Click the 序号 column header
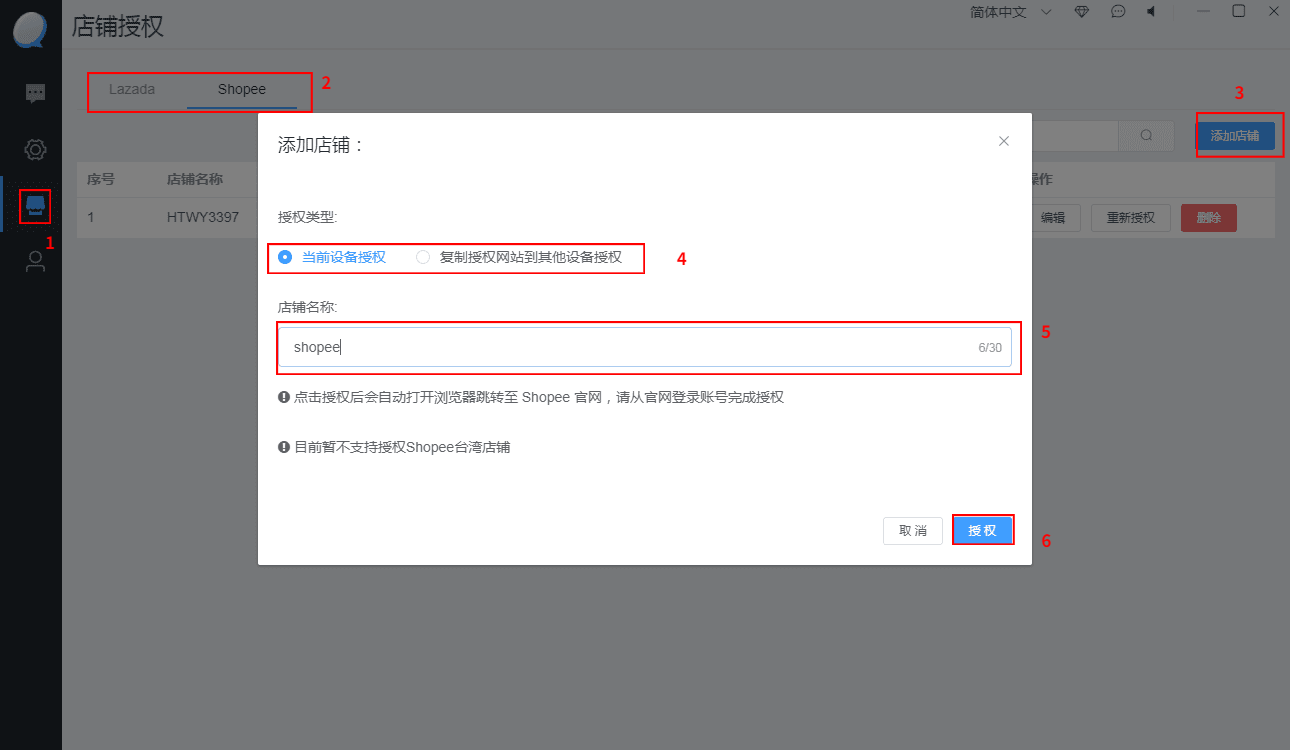The height and width of the screenshot is (750, 1290). tap(101, 180)
